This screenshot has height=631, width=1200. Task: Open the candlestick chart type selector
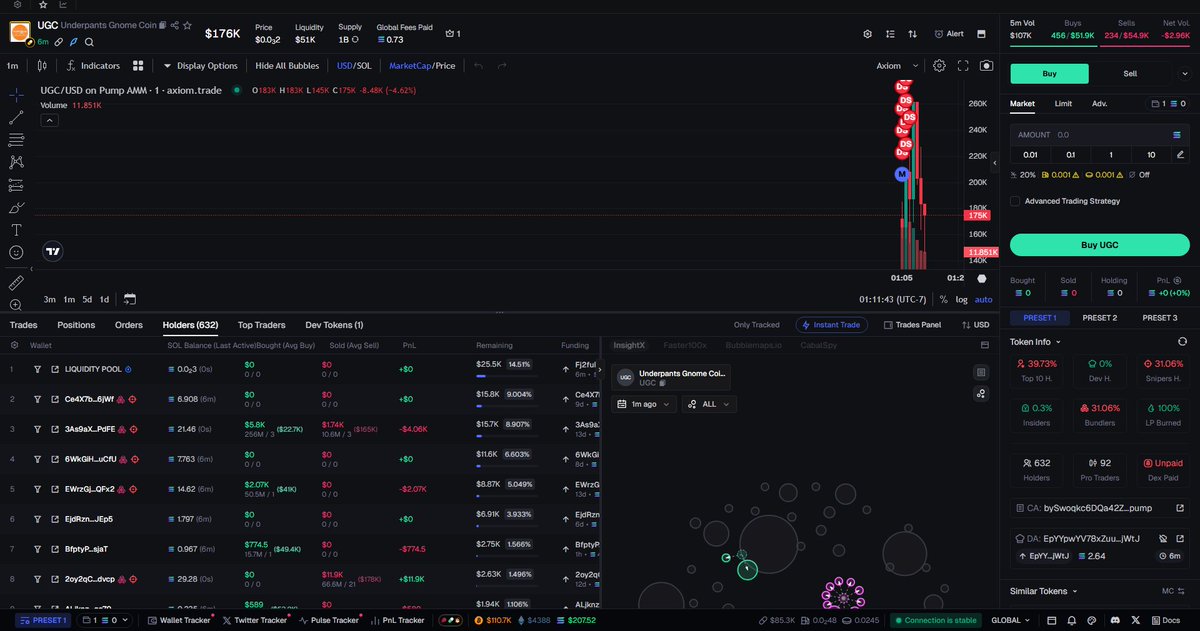coord(41,66)
